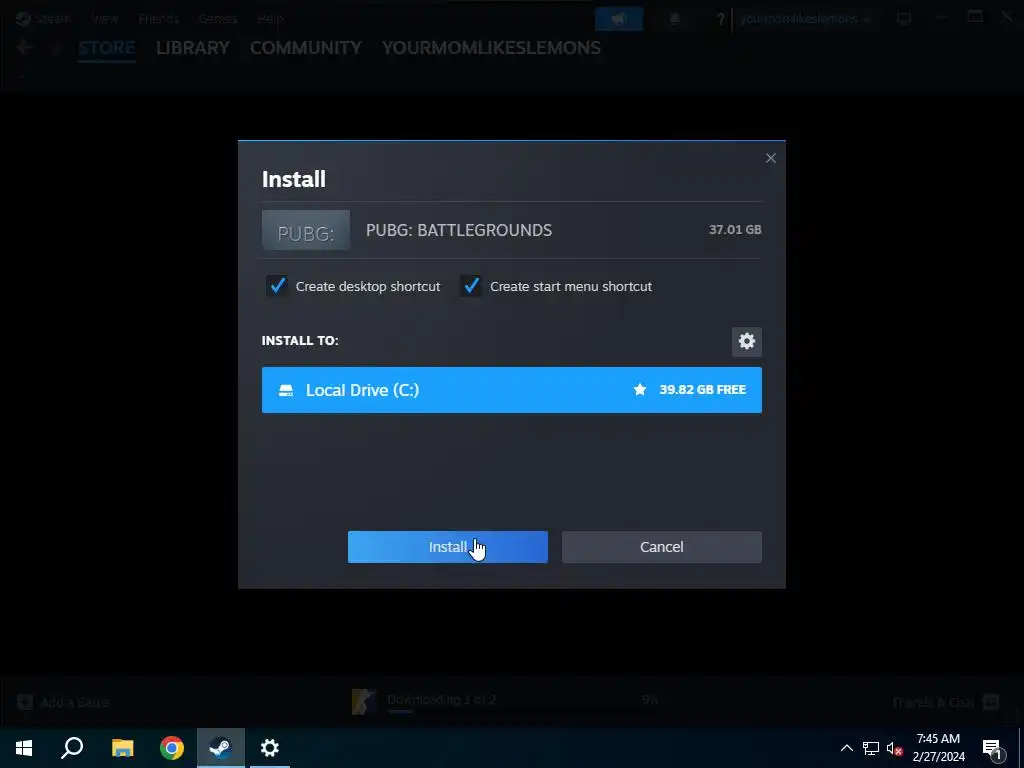Open the taskbar clock and date
Screen dimensions: 1024x768
click(x=938, y=748)
